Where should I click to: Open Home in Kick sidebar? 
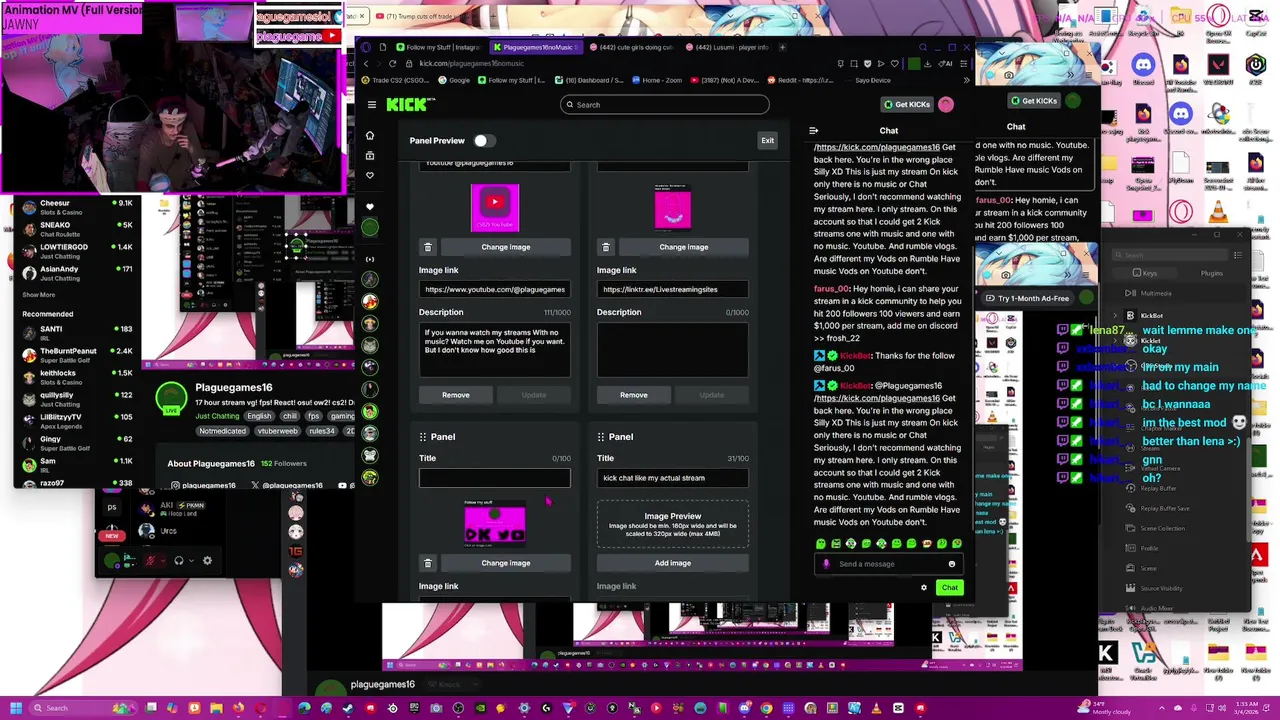pyautogui.click(x=370, y=135)
